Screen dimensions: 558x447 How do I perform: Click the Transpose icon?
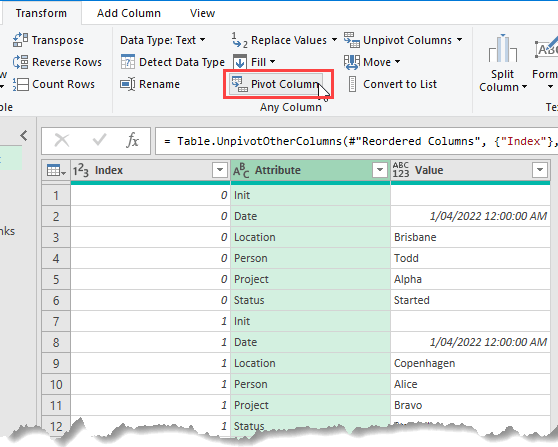click(x=20, y=40)
